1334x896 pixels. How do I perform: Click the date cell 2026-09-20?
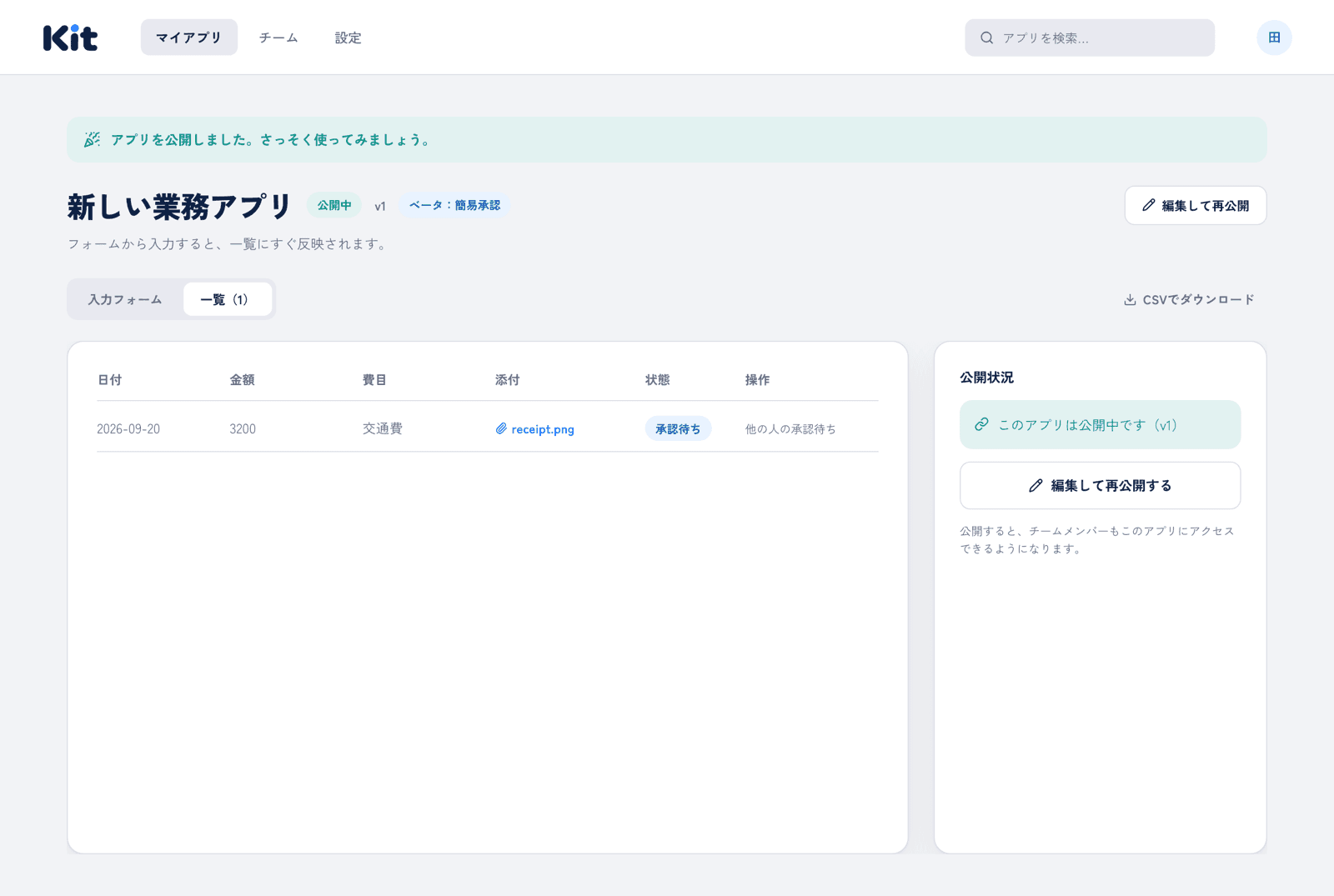(128, 428)
